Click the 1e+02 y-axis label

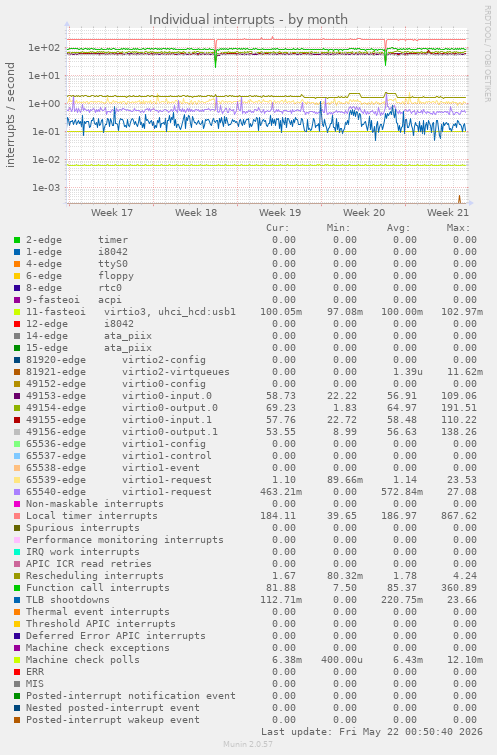(x=44, y=48)
